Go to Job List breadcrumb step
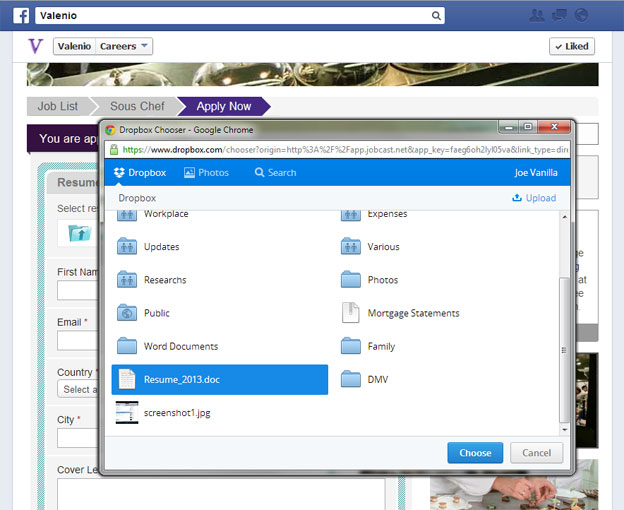 tap(58, 106)
